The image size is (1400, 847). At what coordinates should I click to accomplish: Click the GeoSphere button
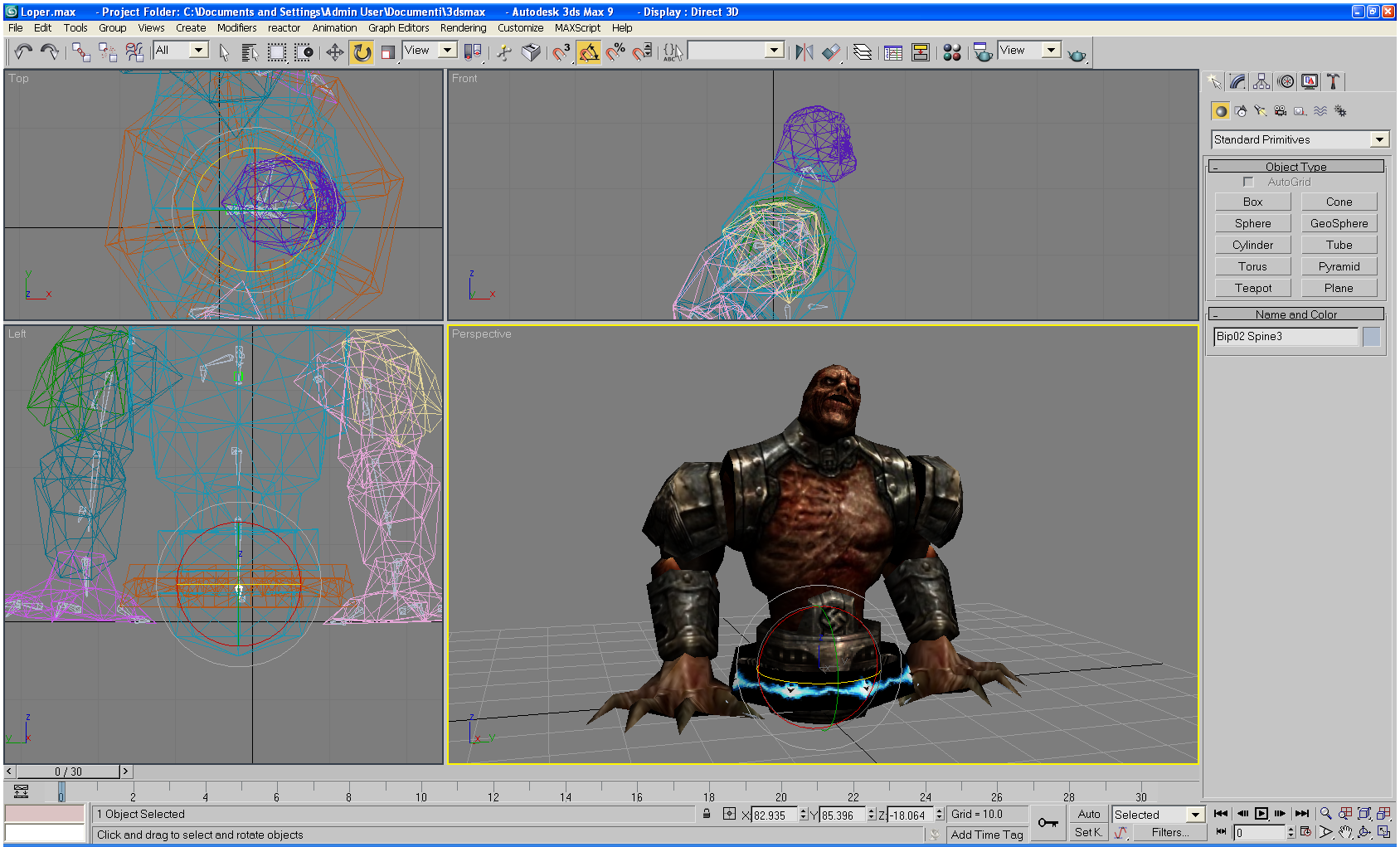[1339, 223]
